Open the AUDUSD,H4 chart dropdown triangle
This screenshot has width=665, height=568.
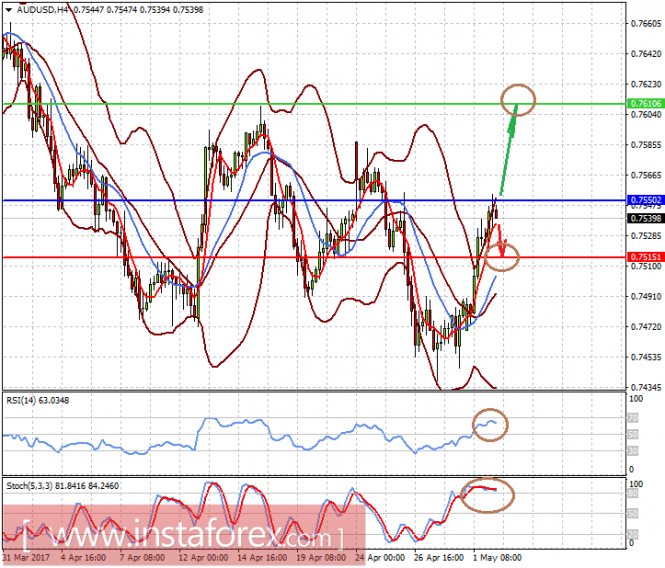click(8, 10)
